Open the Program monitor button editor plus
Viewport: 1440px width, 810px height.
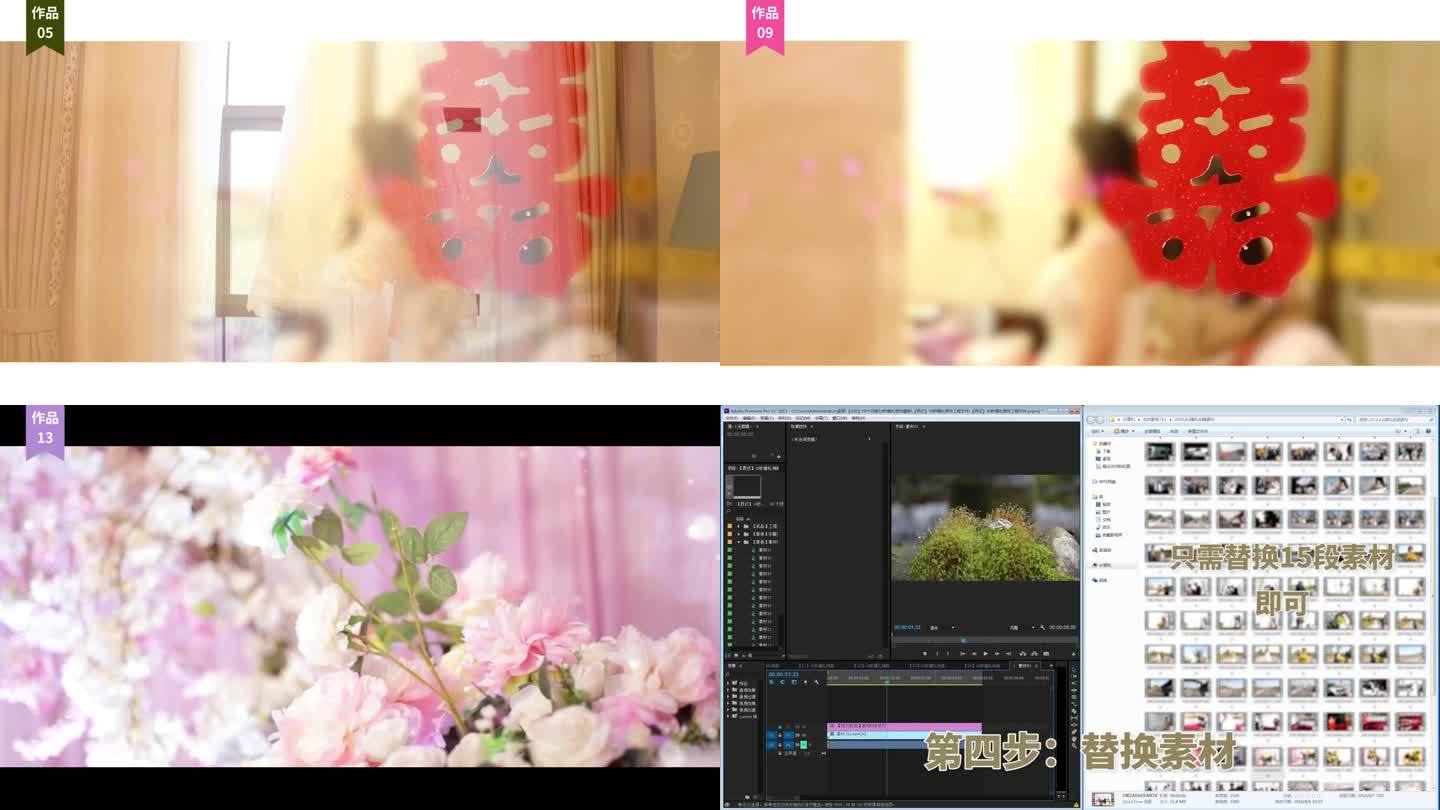[x=1074, y=654]
